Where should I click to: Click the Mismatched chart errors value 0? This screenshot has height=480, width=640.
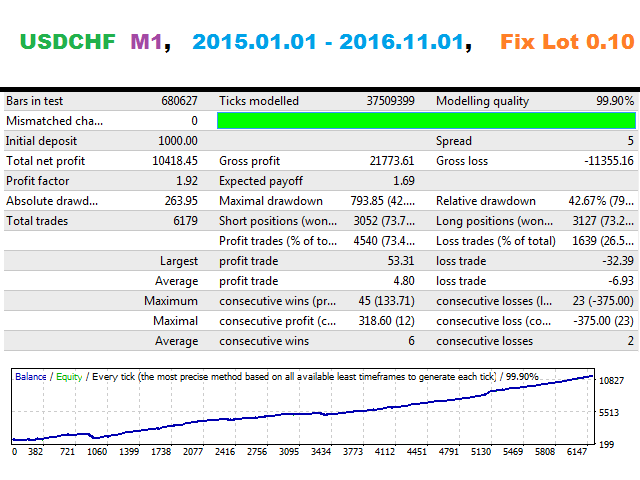194,121
